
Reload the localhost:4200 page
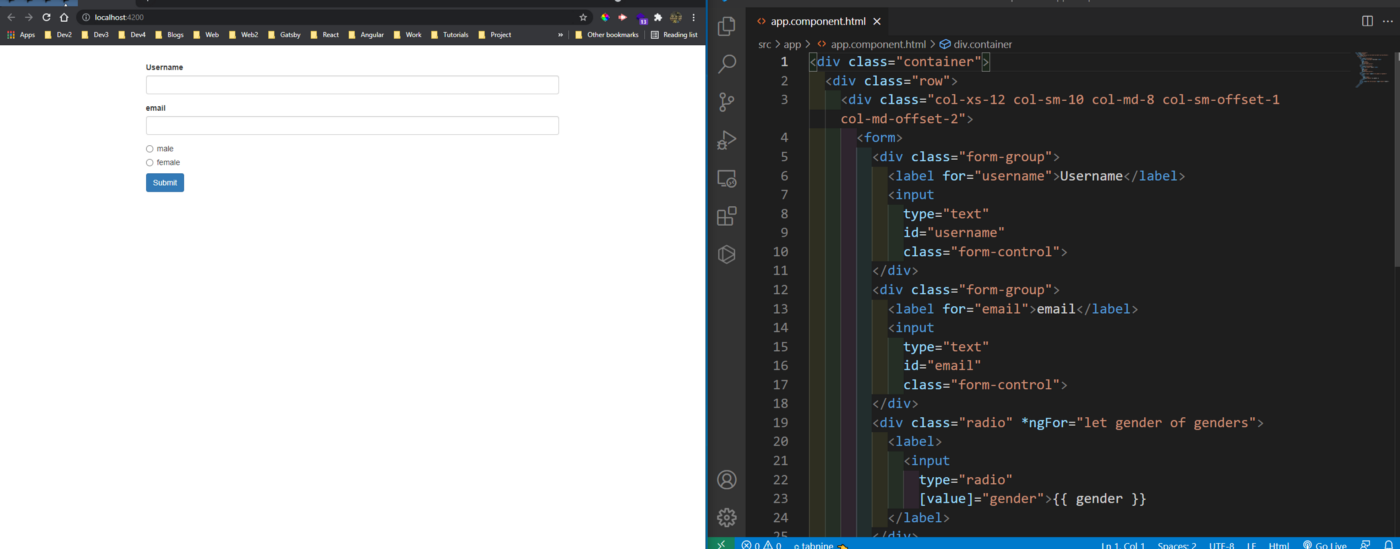pos(46,17)
